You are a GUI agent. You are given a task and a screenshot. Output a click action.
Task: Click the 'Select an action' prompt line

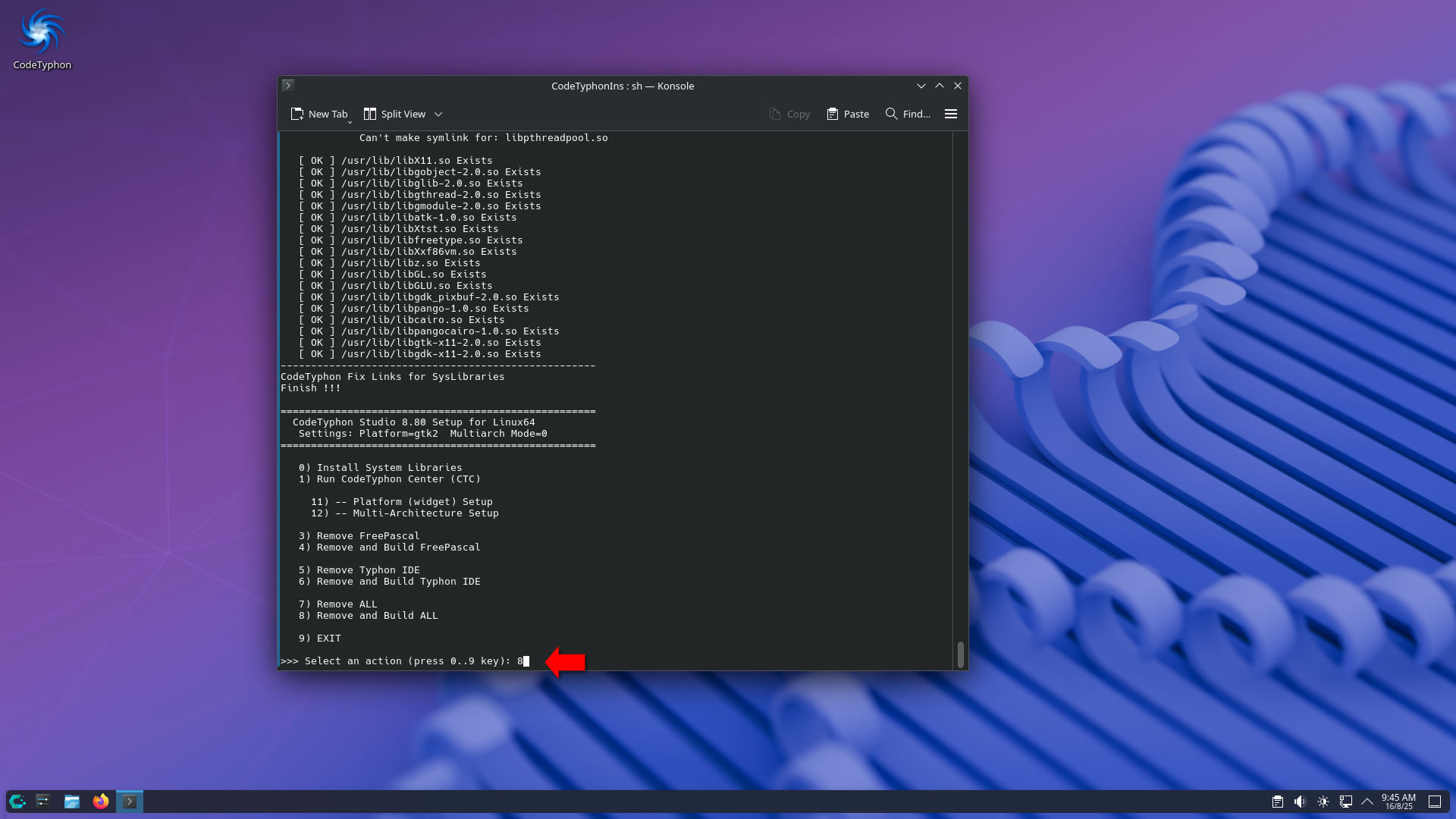pos(405,661)
